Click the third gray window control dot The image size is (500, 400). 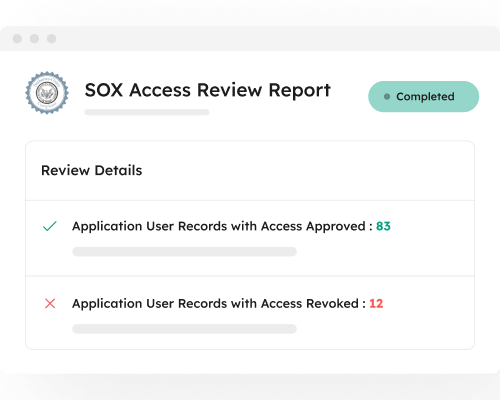51,39
